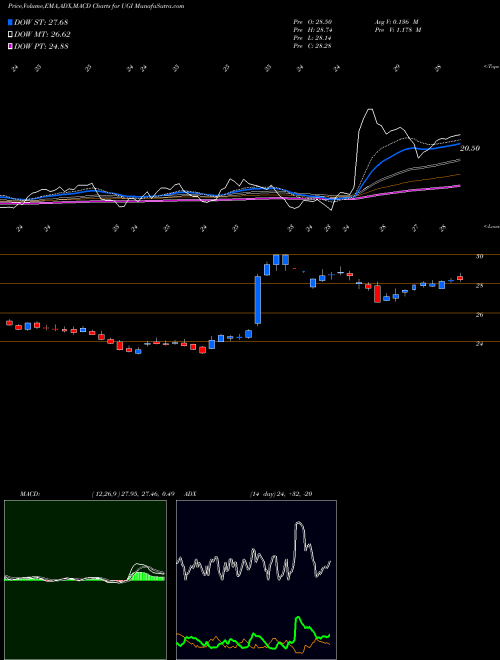Click the ADX white line peak
The image size is (500, 660).
pyautogui.click(x=299, y=523)
